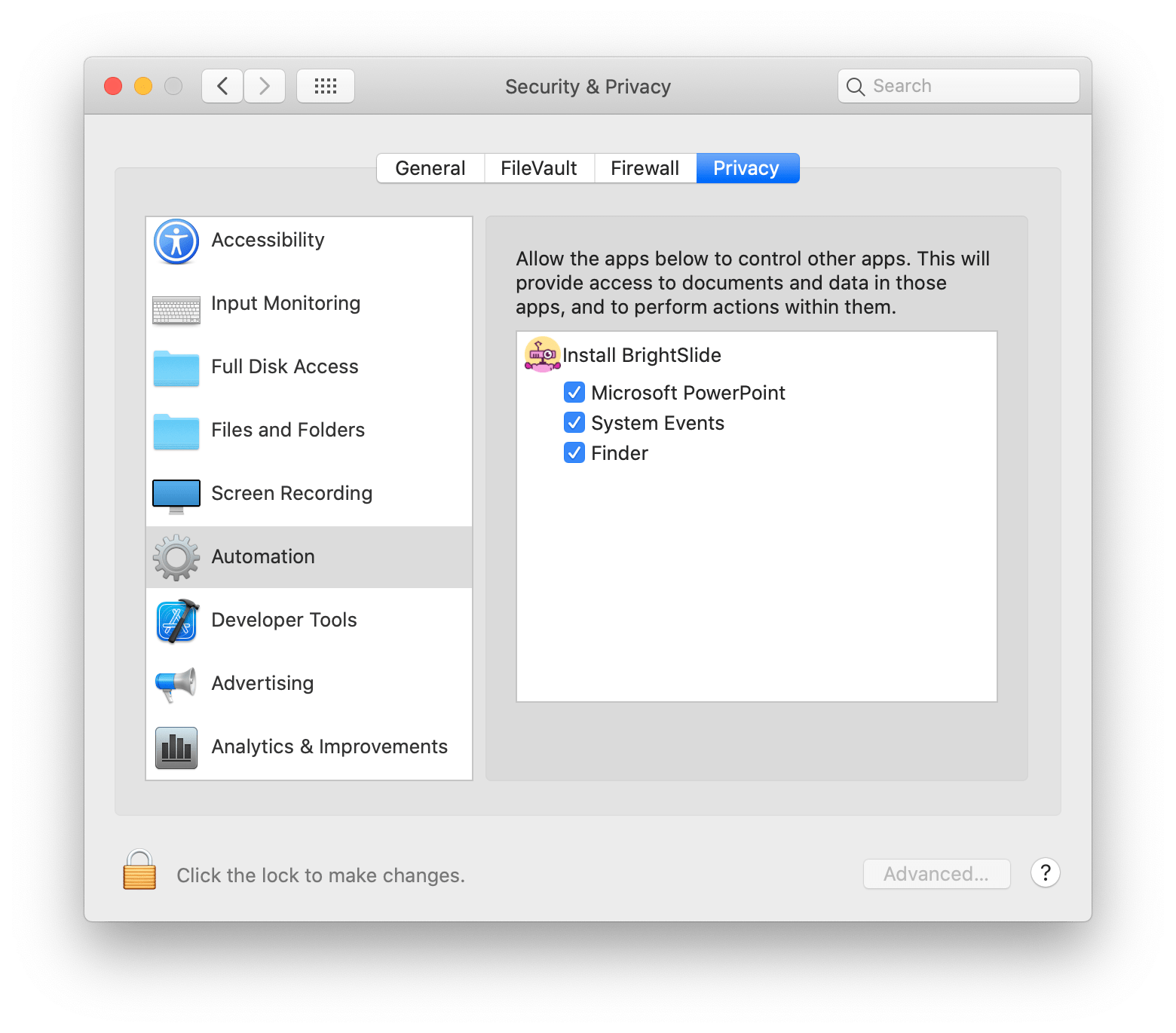The width and height of the screenshot is (1176, 1033).
Task: Open help with the question mark button
Action: coord(1045,873)
